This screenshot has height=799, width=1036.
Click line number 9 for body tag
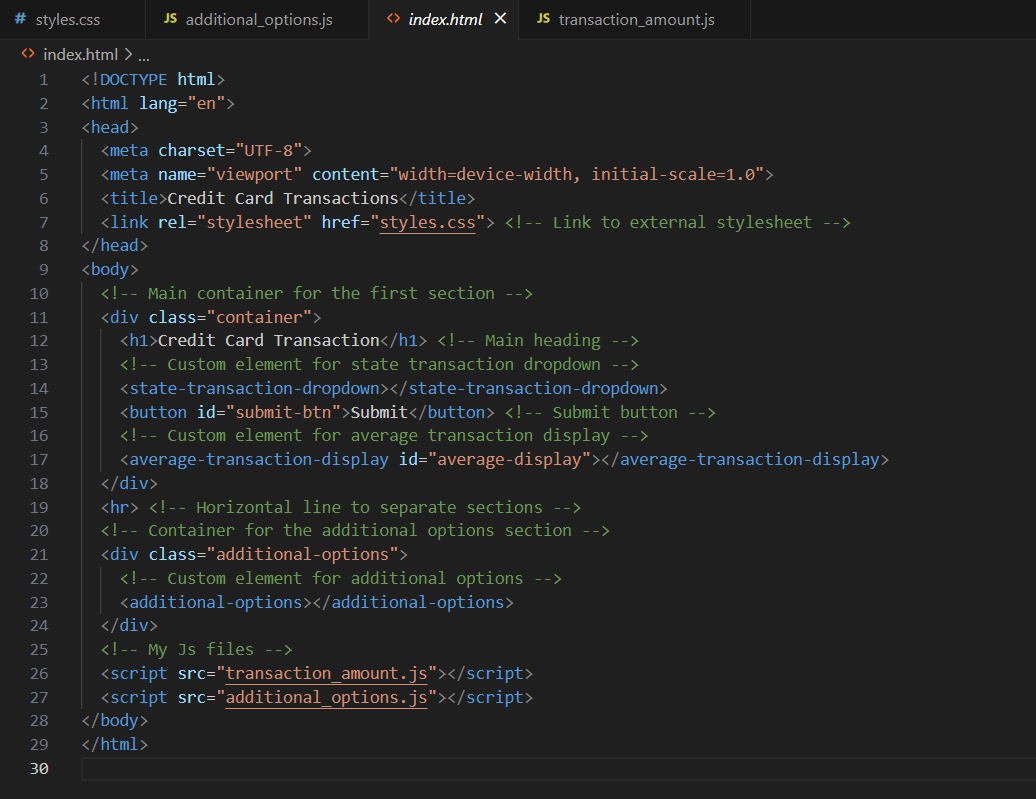pos(44,270)
